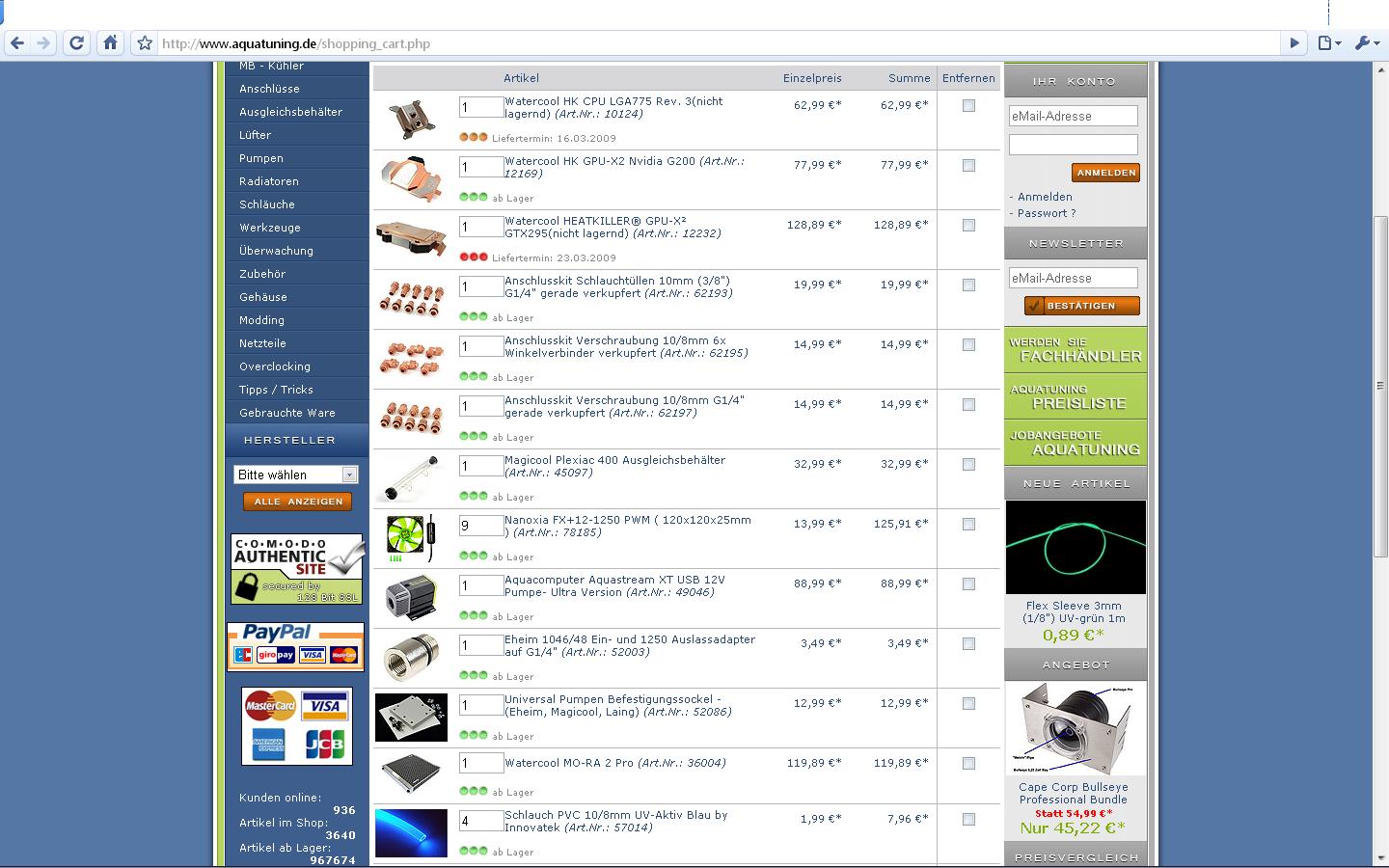This screenshot has width=1389, height=868.
Task: Click quantity field for Schlauch PVC 10/8mm
Action: pyautogui.click(x=481, y=823)
